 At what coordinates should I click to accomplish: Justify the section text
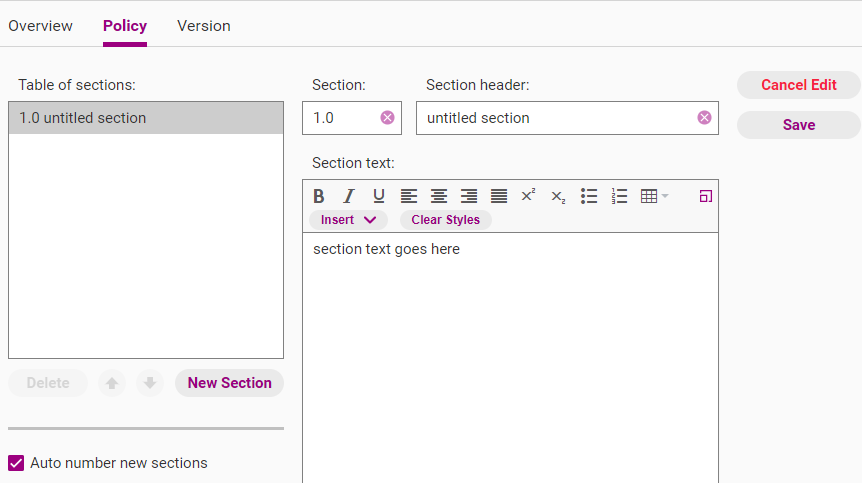point(499,197)
